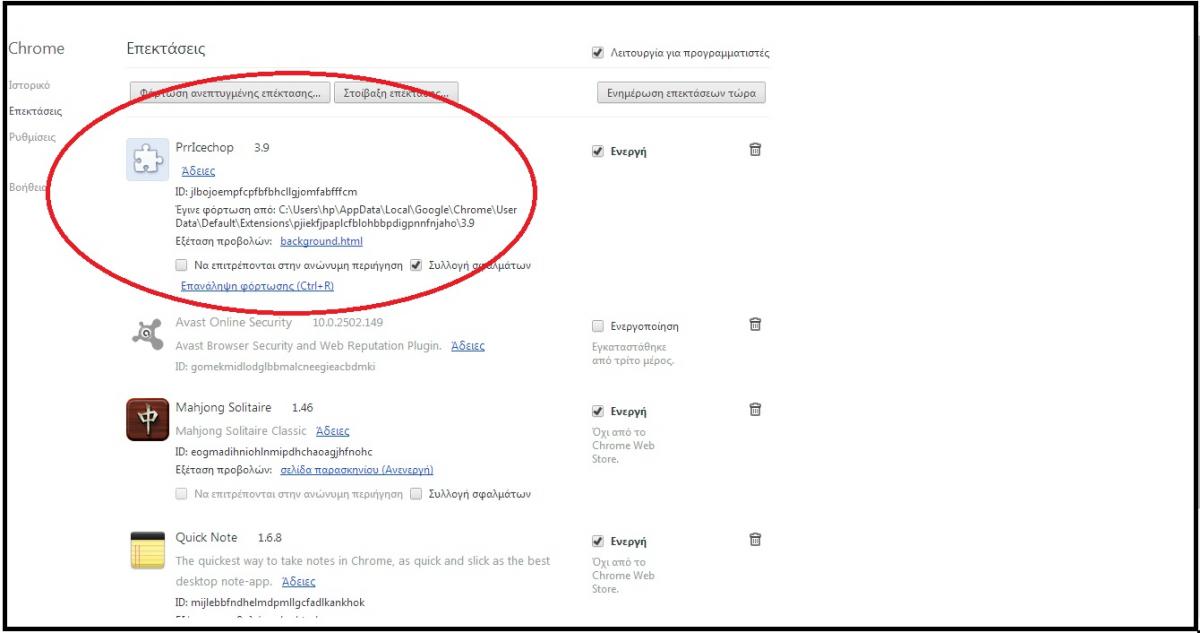
Task: Toggle incognito checkbox under Mahjong Solitaire
Action: coord(181,493)
